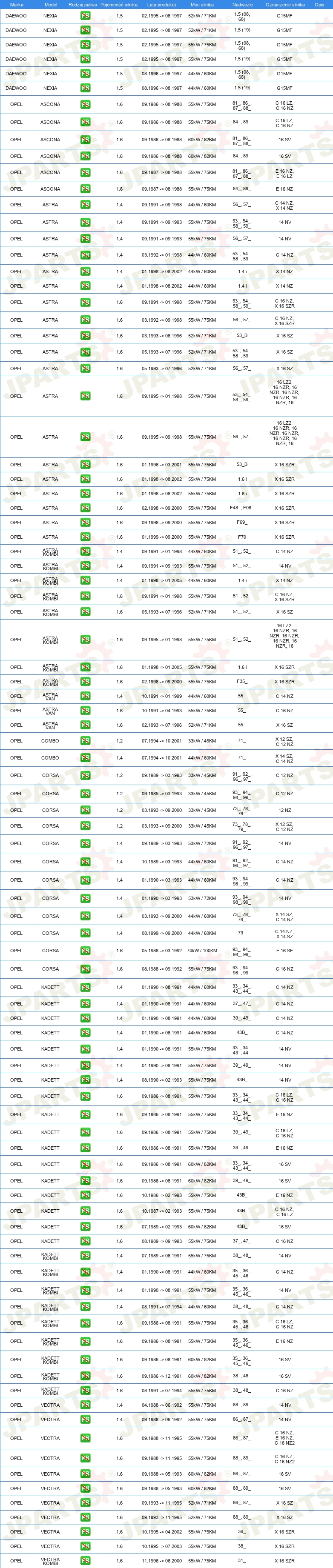This screenshot has width=333, height=1568.
Task: Select the 08.1999 -> 09.2000 production years cell
Action: pos(161,933)
